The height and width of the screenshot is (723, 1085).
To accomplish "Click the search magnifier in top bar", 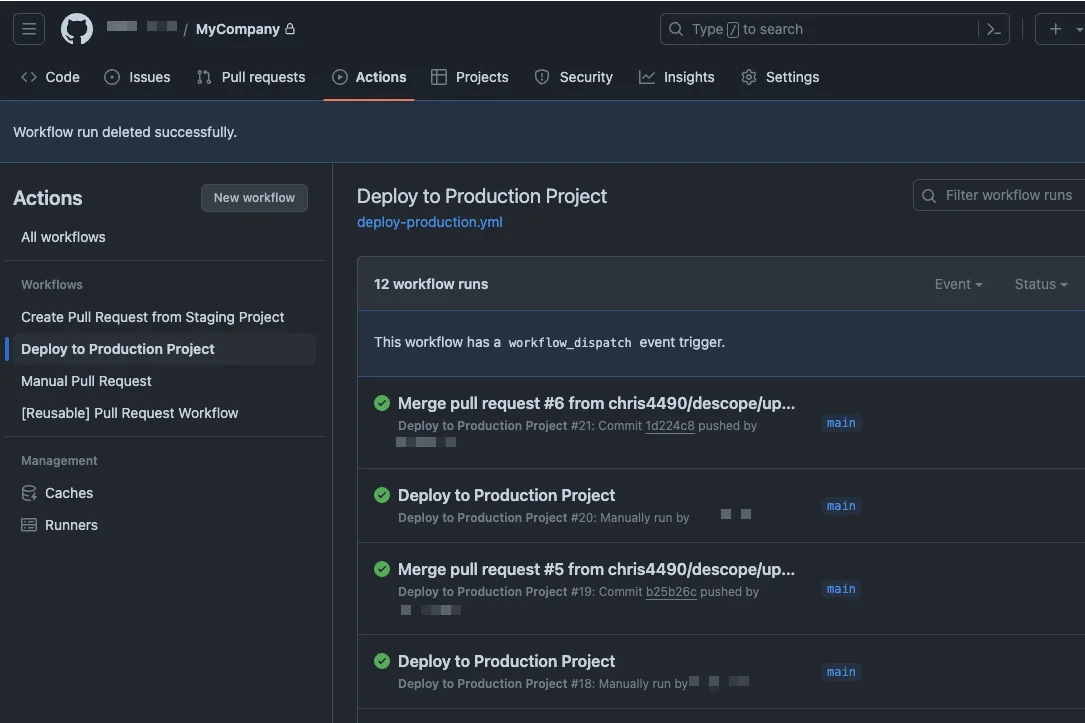I will click(x=675, y=29).
